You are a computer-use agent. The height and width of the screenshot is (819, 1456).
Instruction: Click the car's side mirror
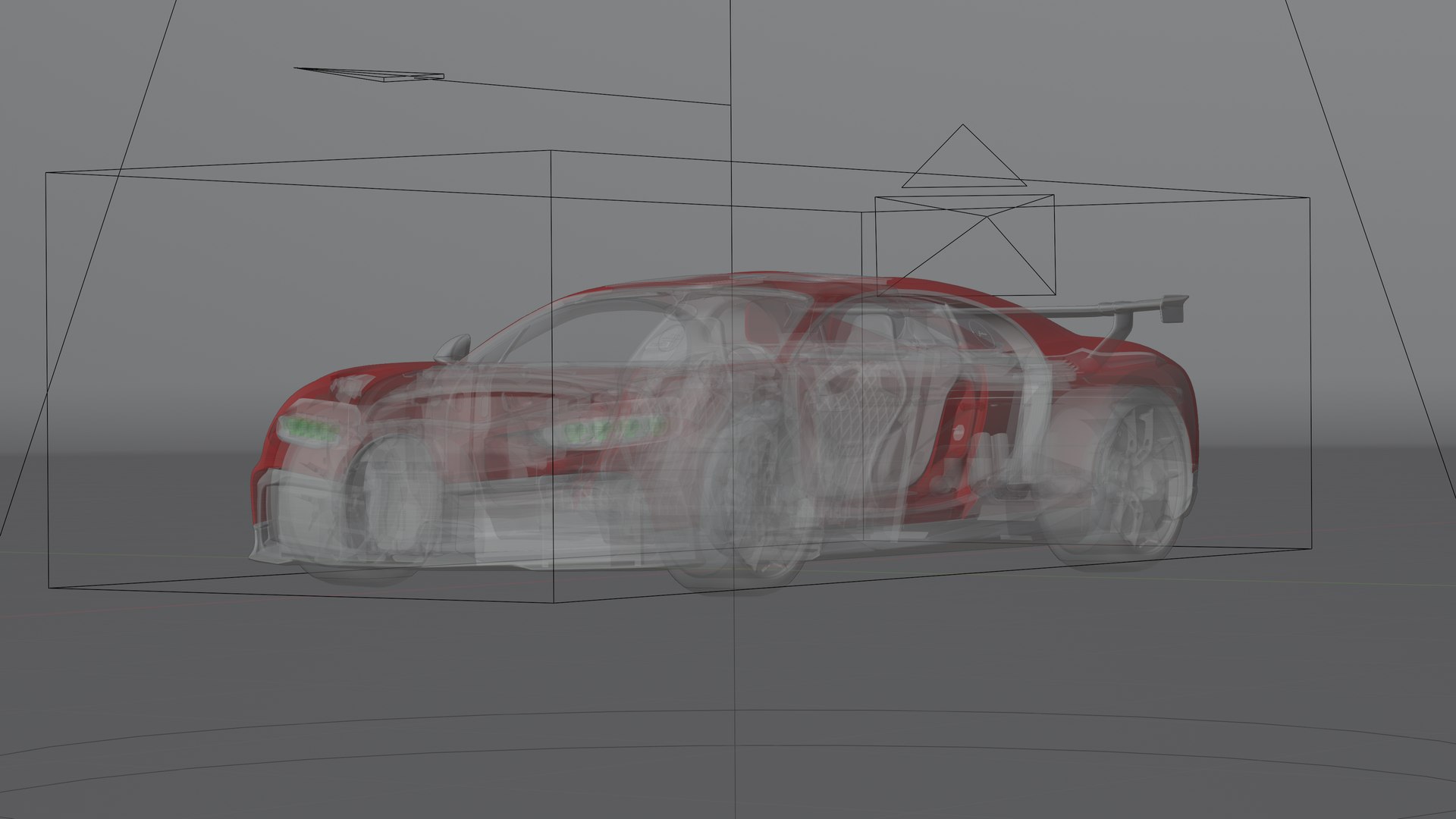[x=452, y=348]
